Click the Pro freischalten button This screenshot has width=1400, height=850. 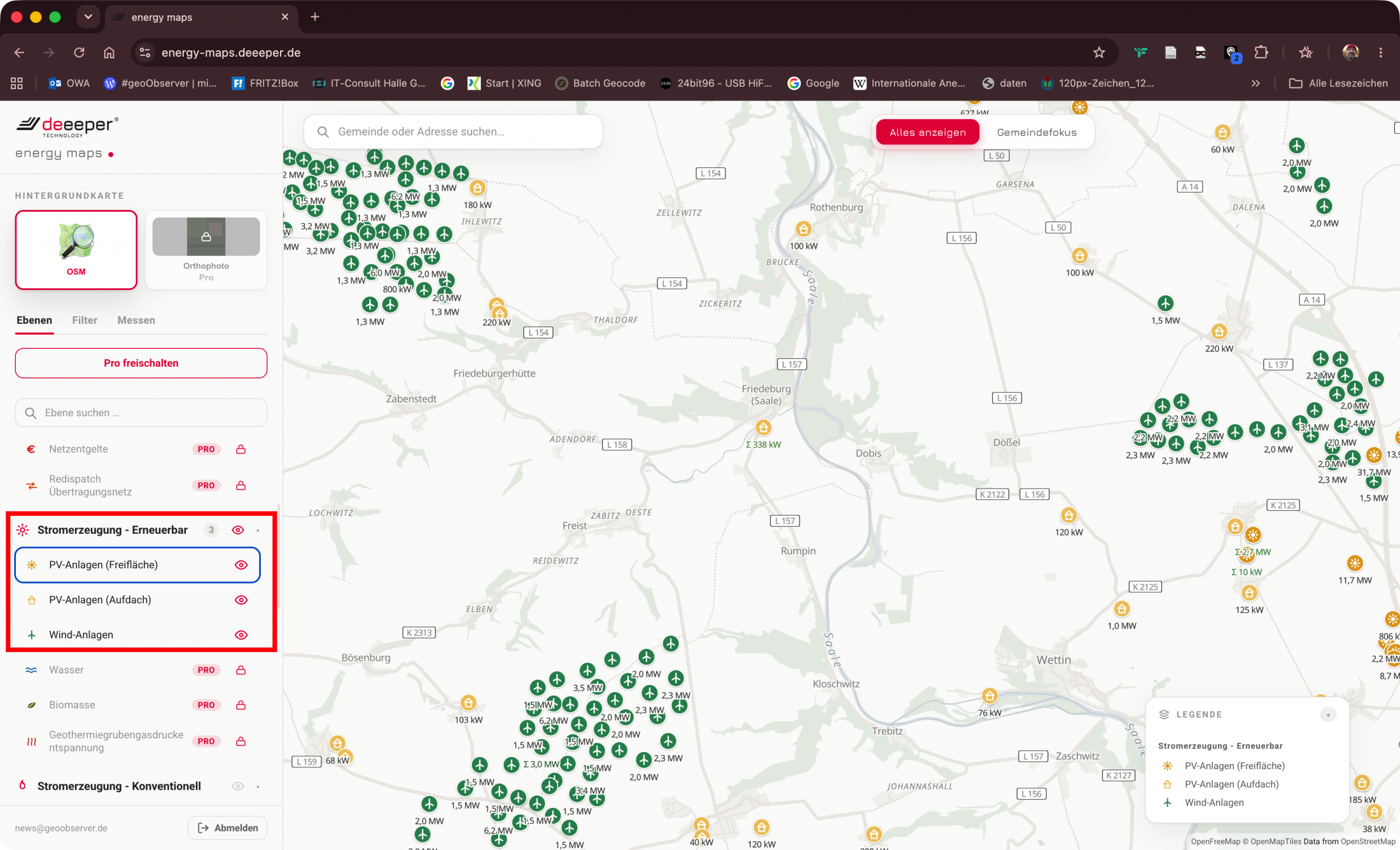click(141, 363)
